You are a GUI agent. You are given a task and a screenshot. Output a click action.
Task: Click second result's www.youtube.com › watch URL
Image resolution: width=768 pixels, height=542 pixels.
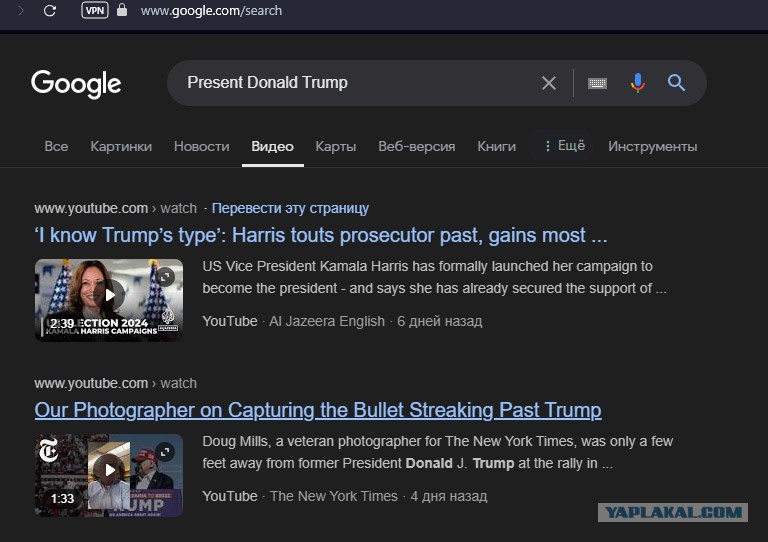click(x=115, y=383)
